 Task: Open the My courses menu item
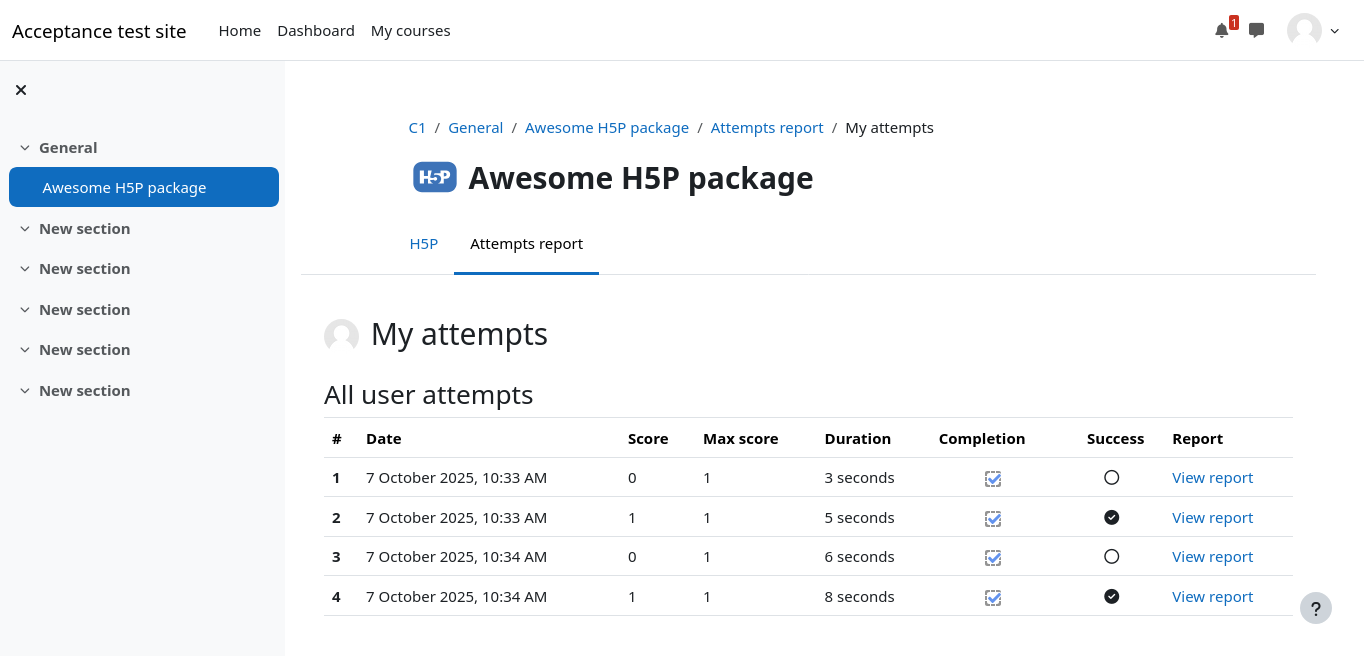coord(410,31)
